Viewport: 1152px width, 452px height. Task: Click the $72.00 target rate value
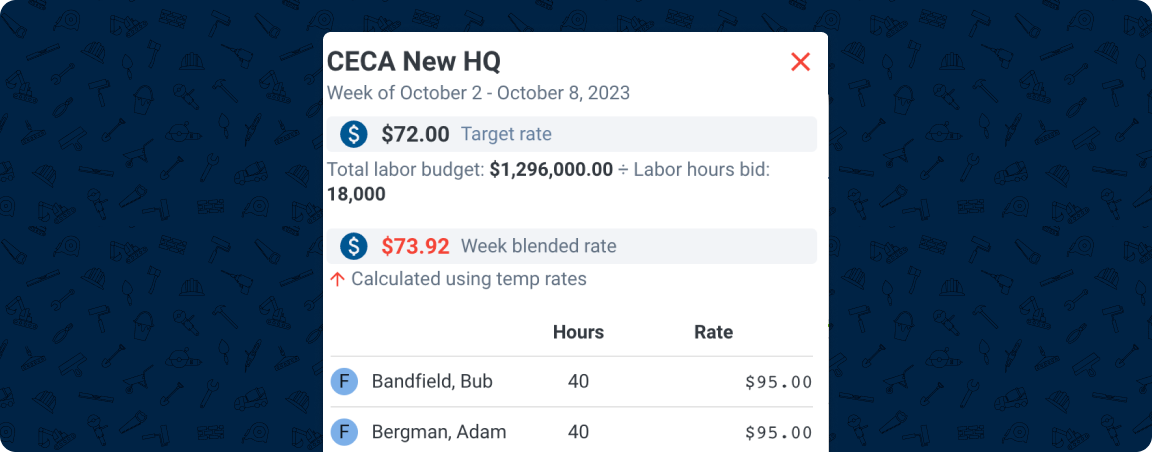[x=415, y=134]
